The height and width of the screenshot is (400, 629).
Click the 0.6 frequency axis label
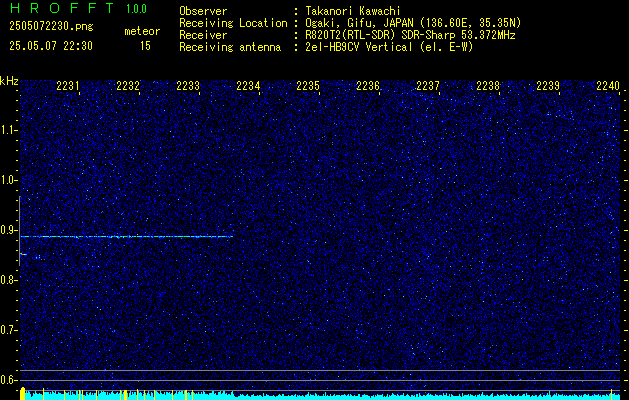(x=9, y=380)
